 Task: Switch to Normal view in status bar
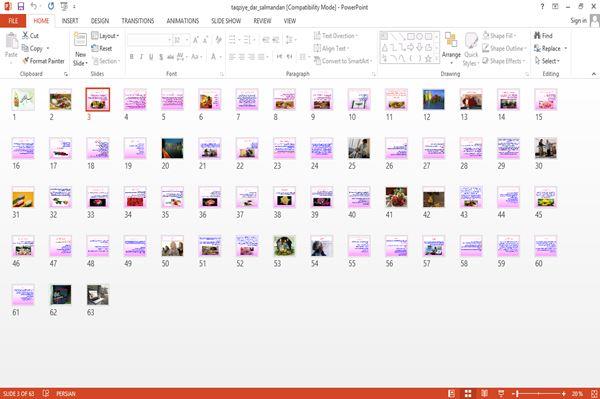pyautogui.click(x=452, y=393)
